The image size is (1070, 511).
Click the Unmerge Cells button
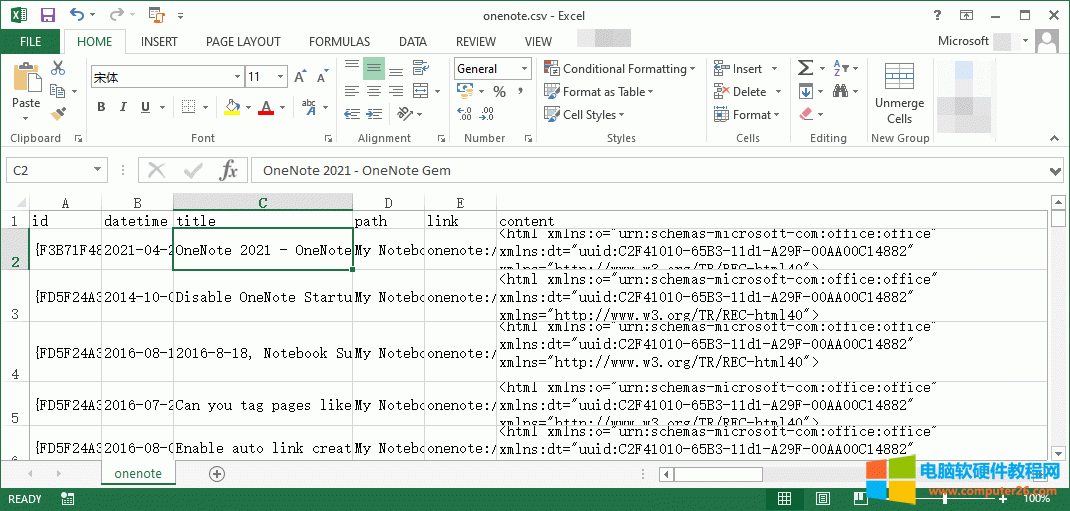click(899, 95)
